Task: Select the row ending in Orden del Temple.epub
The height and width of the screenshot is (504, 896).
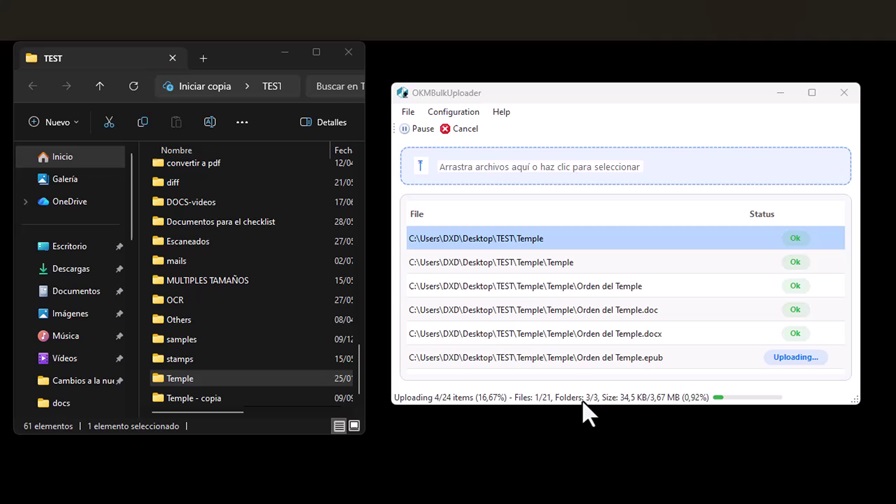Action: (x=626, y=357)
